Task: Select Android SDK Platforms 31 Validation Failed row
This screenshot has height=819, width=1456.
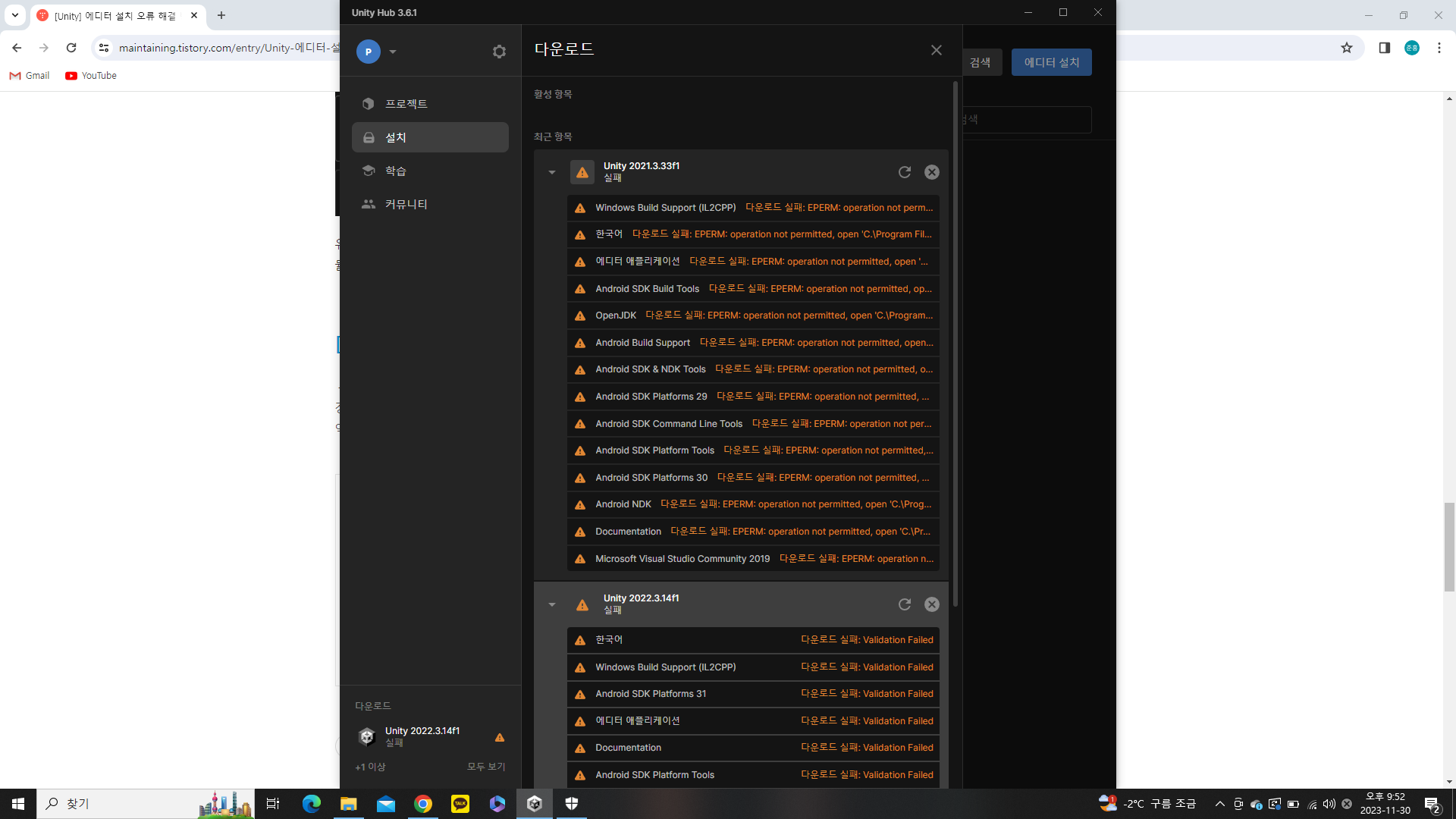Action: click(x=753, y=694)
